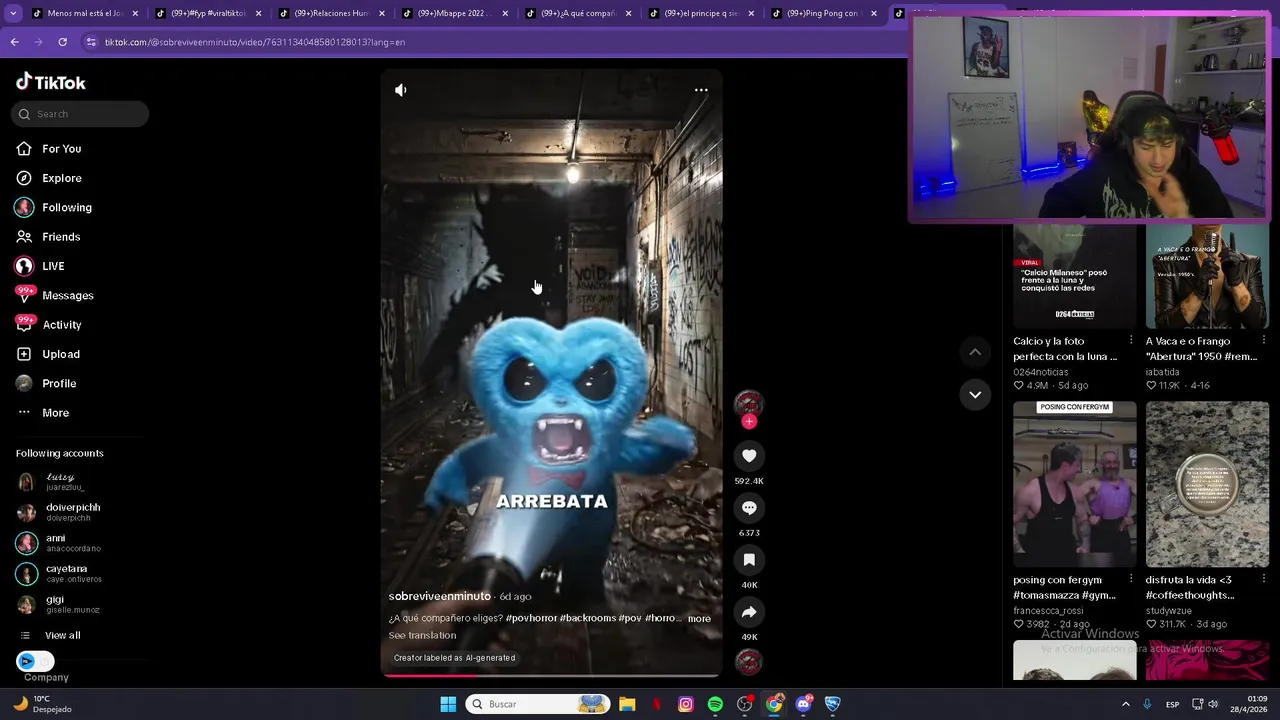The image size is (1280, 720).
Task: Open the browser tab search dropdown
Action: [12, 13]
